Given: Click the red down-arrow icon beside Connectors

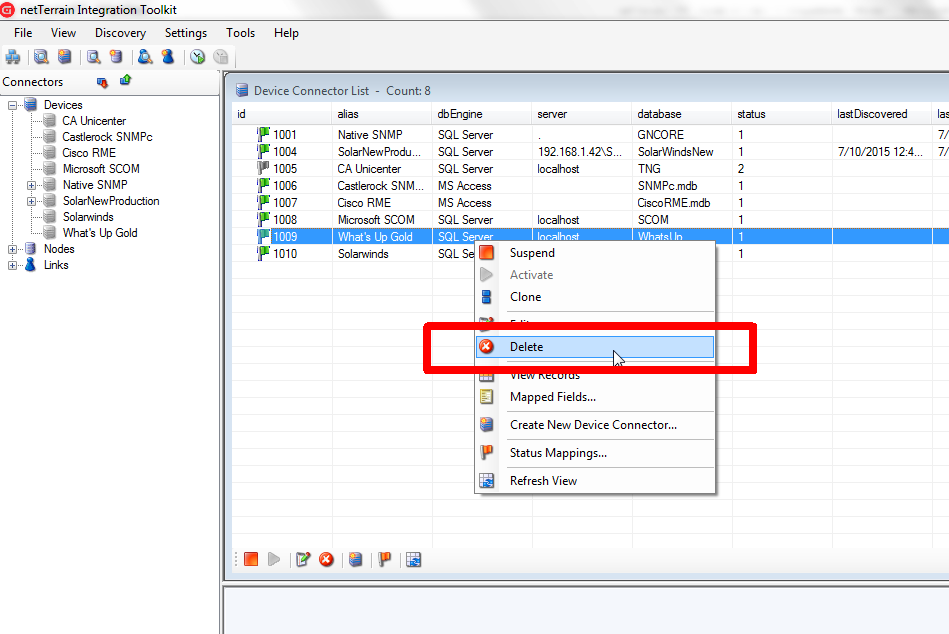Looking at the screenshot, I should [x=101, y=82].
